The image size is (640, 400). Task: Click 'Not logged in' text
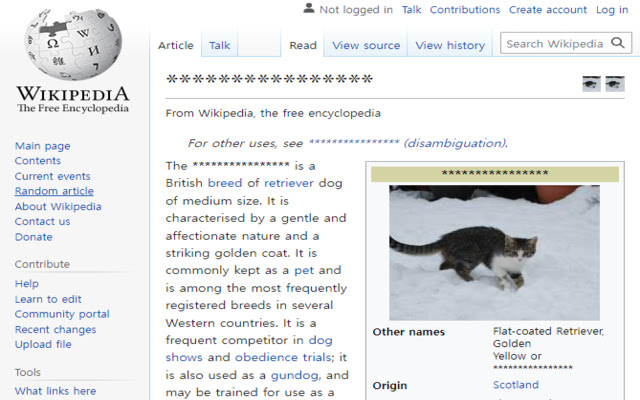point(356,9)
